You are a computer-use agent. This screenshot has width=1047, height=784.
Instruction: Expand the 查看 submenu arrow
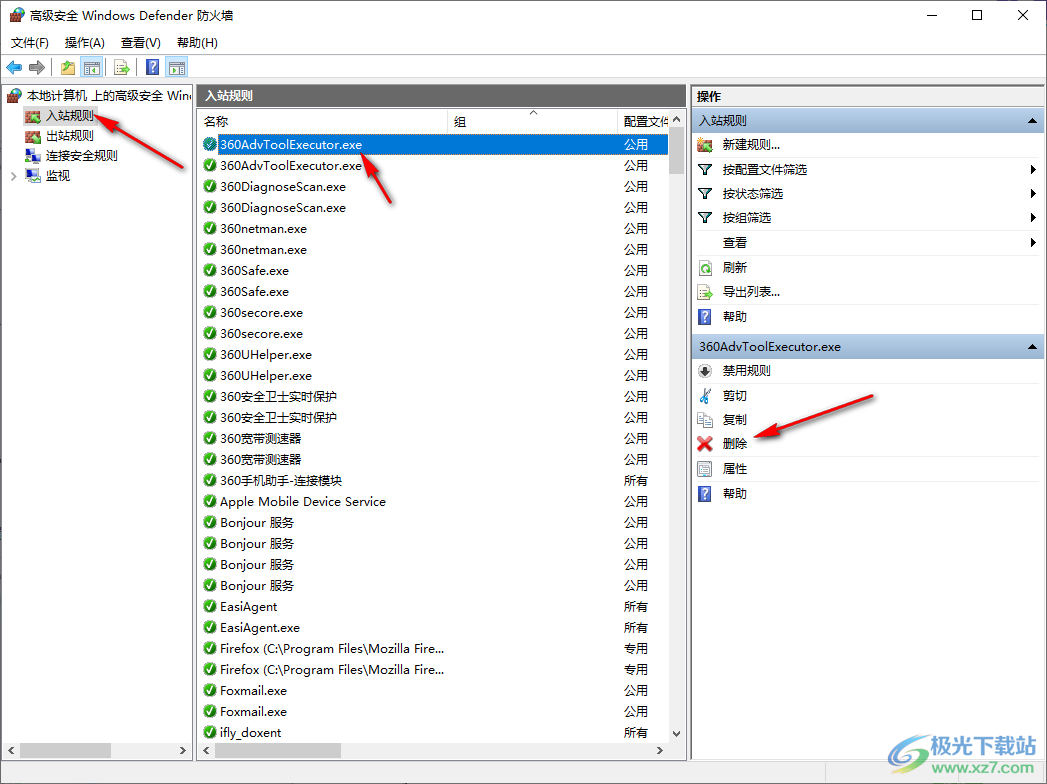coord(1033,242)
